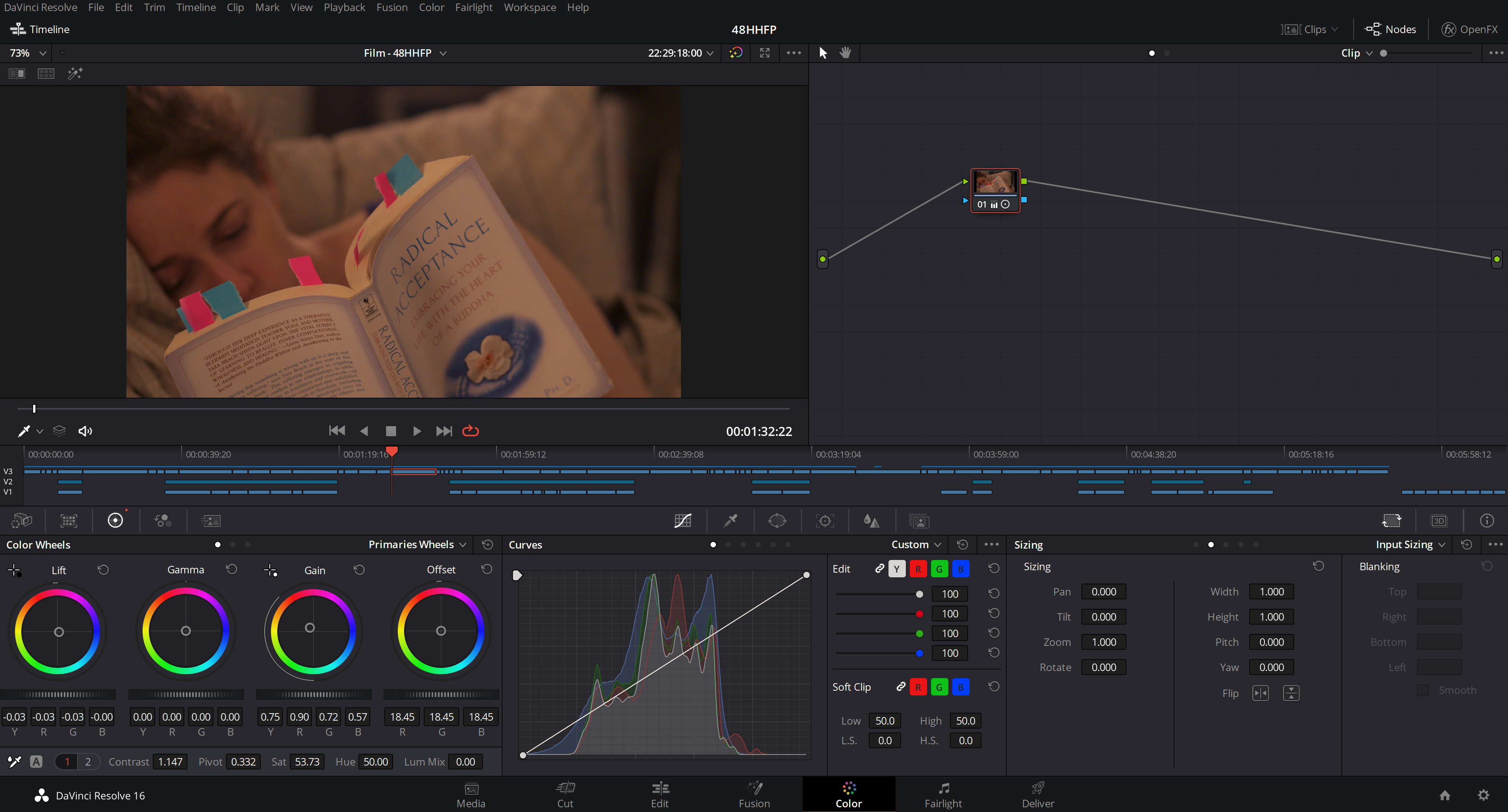Toggle the Soft Clip channel link icon
Viewport: 1508px width, 812px height.
[901, 687]
